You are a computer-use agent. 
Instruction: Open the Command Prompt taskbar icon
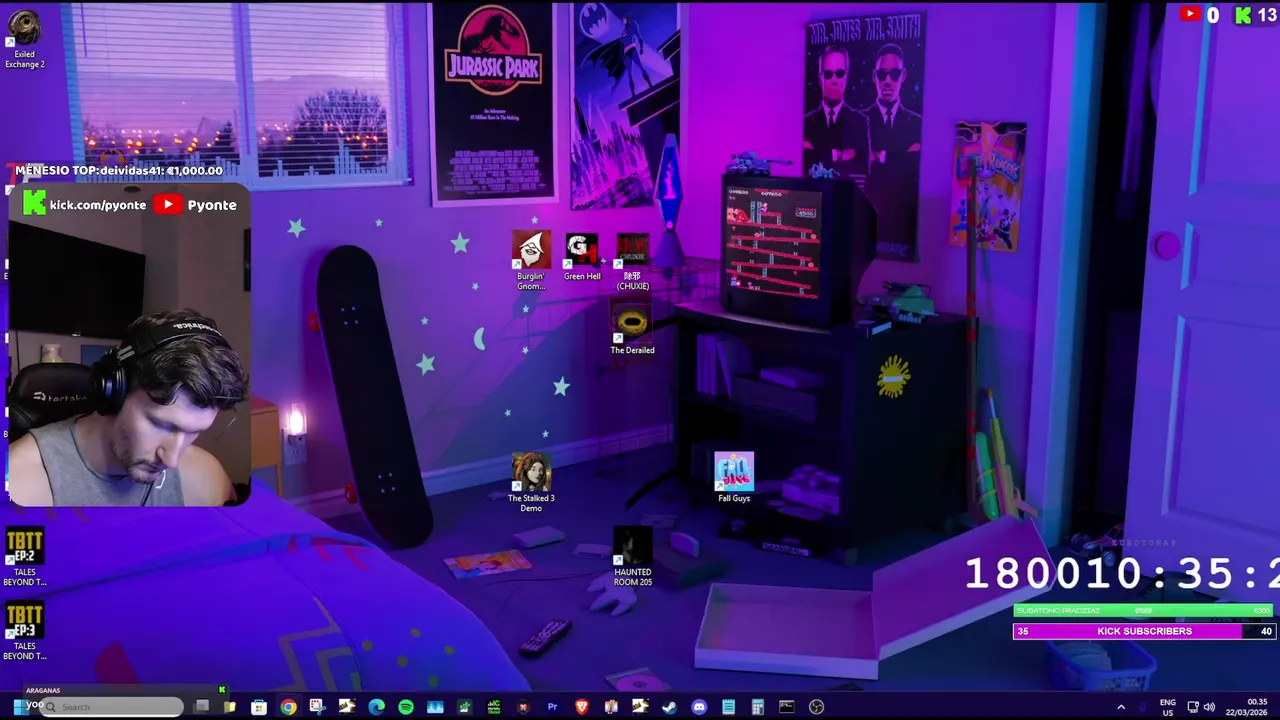pos(787,707)
